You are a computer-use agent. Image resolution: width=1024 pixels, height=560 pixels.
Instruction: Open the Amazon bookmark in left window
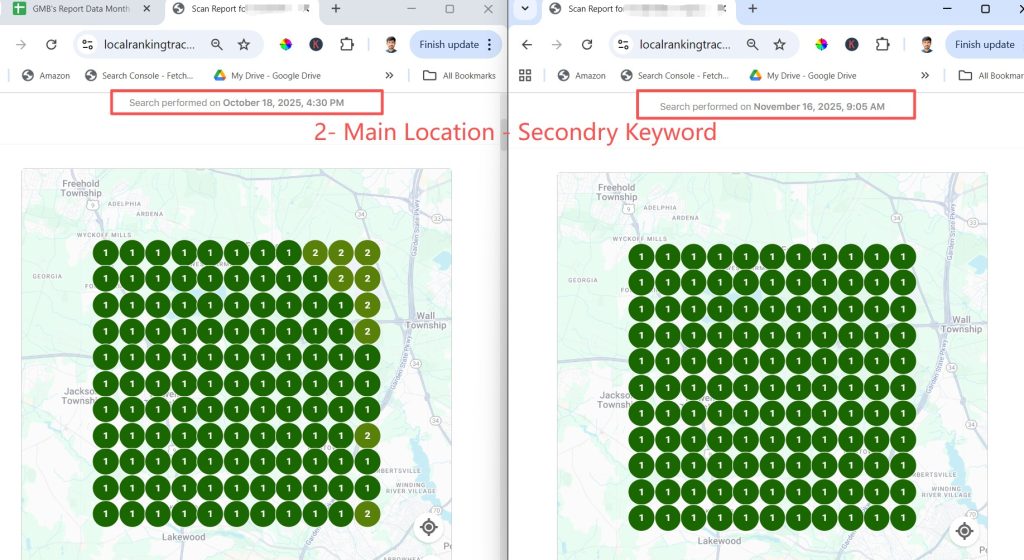tap(47, 75)
